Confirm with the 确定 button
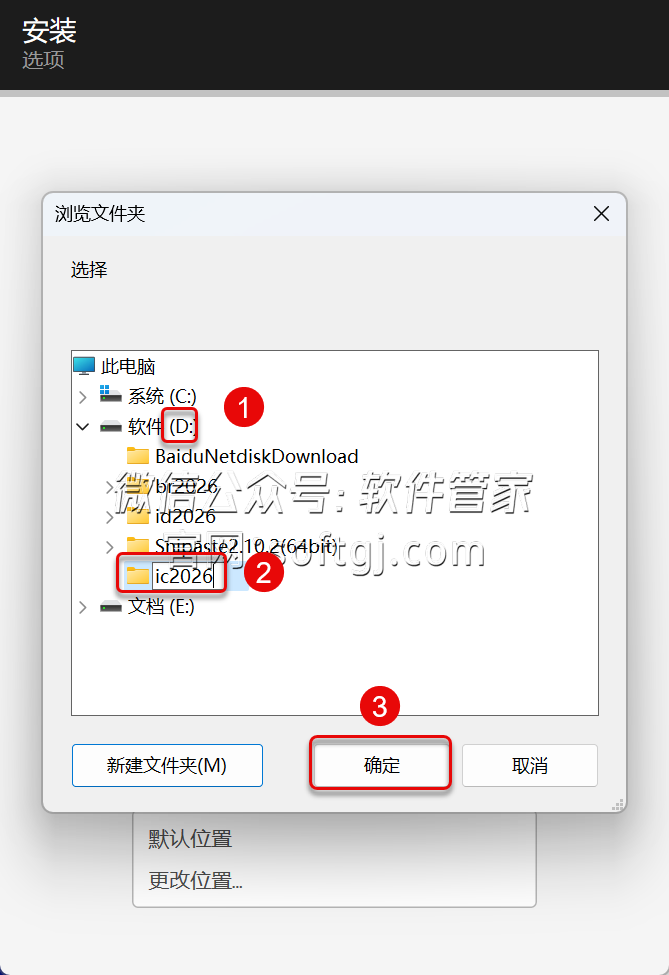The image size is (669, 975). coord(381,765)
